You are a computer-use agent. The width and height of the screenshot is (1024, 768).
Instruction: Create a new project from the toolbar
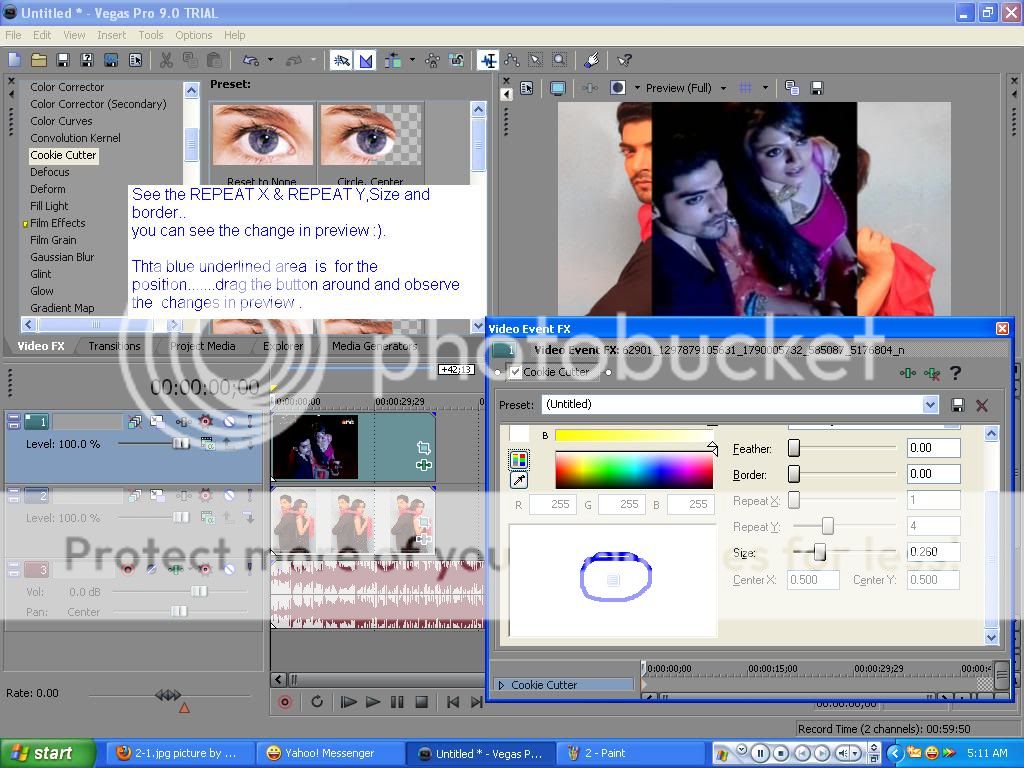click(14, 61)
